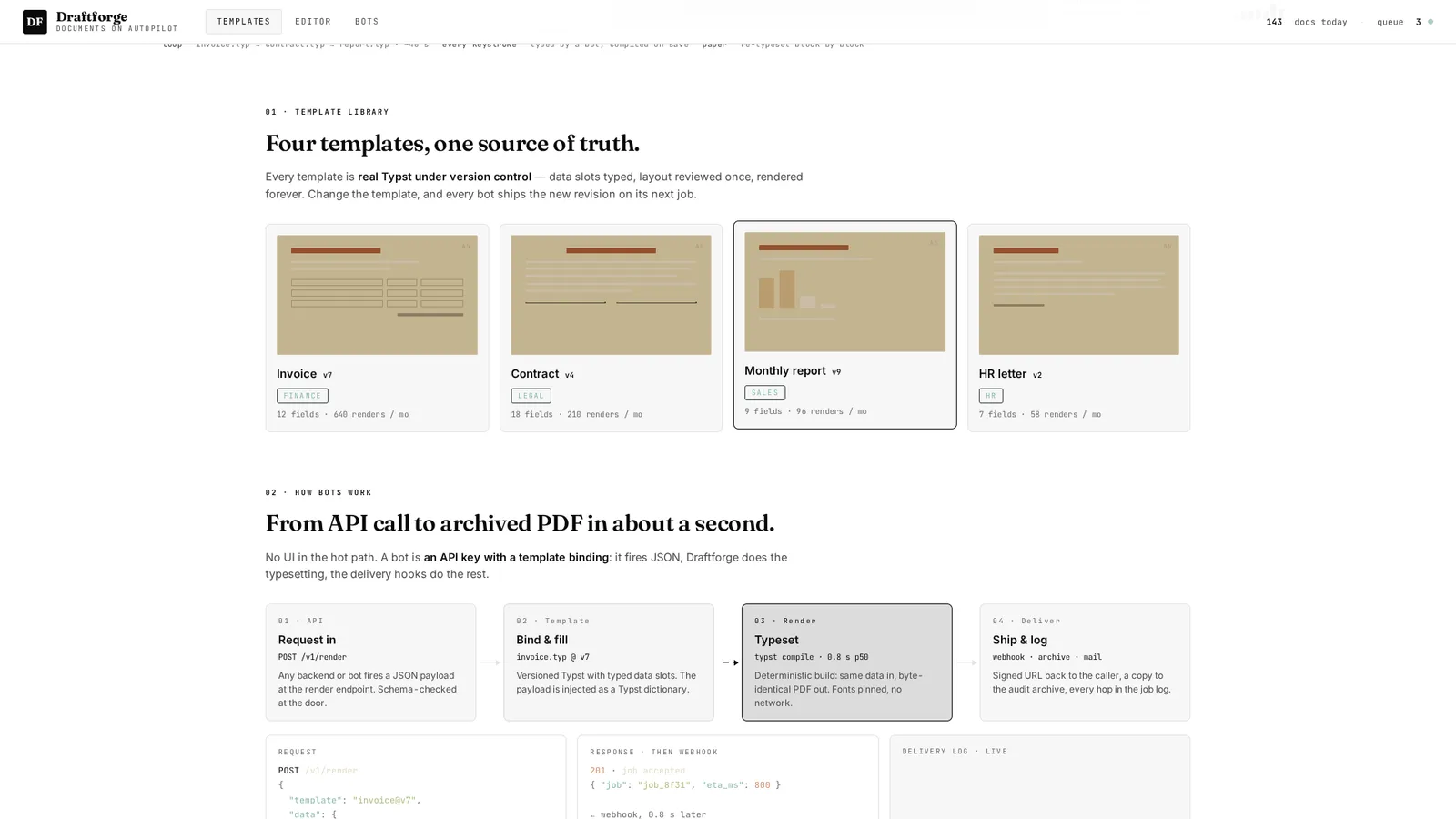The width and height of the screenshot is (1456, 819).
Task: Select the 'Bind & fill' template step card
Action: coord(609,662)
